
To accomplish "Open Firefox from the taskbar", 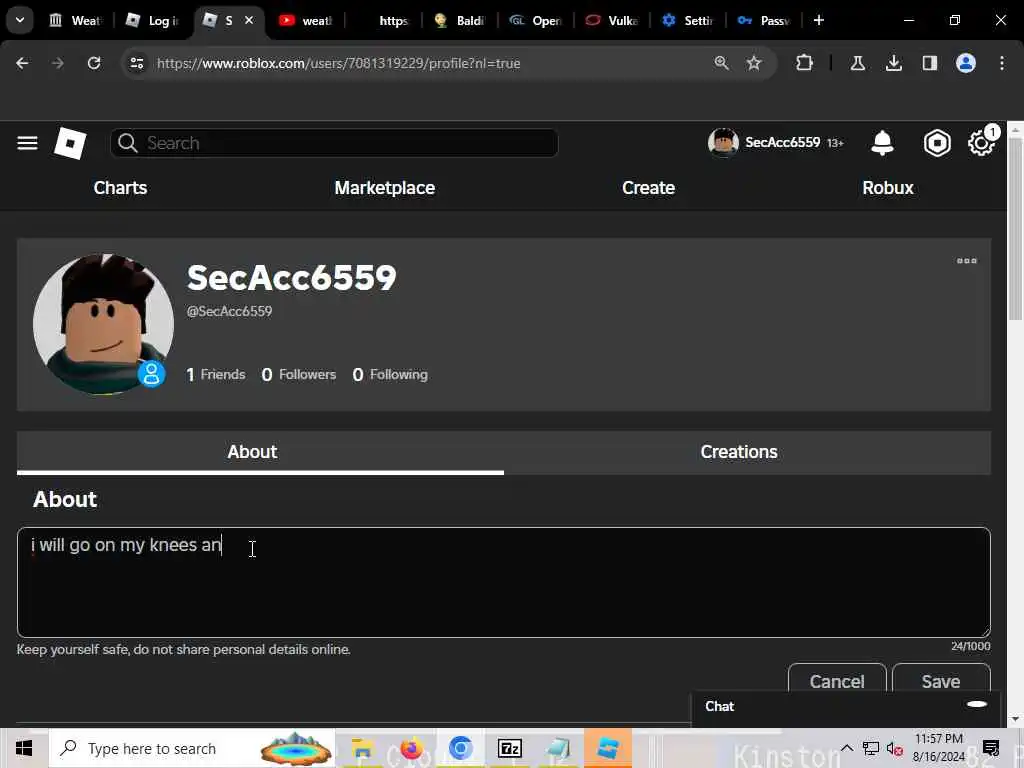I will pos(411,748).
